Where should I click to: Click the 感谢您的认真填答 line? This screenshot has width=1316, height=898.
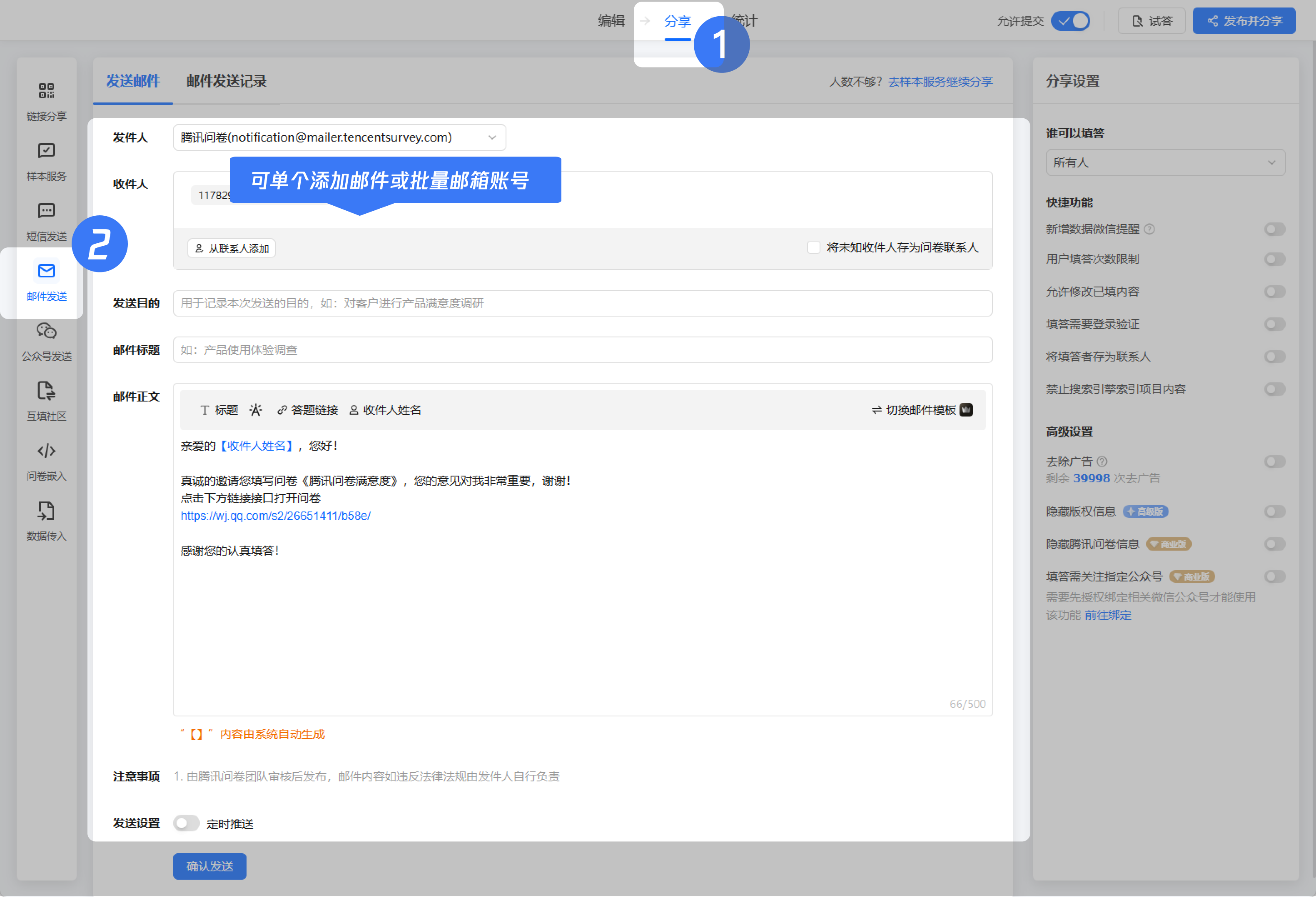point(230,551)
